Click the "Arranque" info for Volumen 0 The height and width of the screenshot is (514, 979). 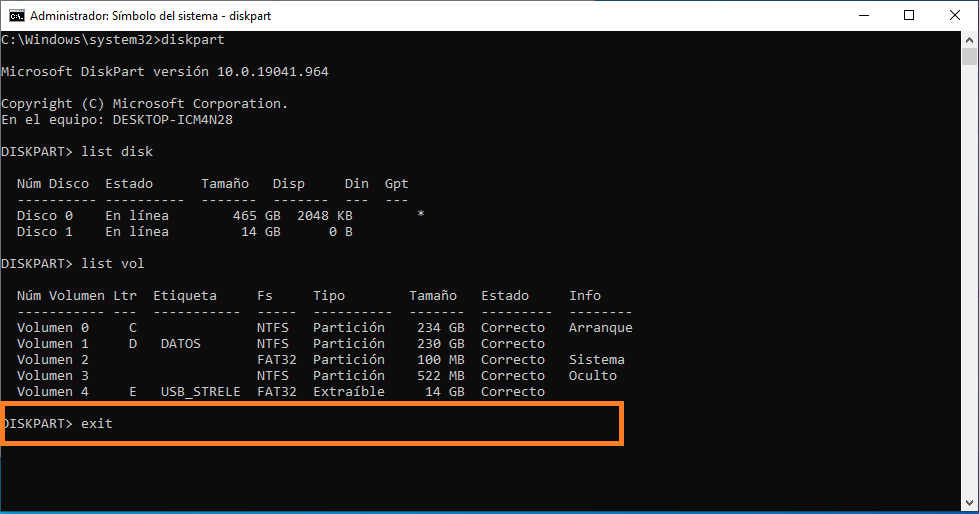pyautogui.click(x=600, y=328)
